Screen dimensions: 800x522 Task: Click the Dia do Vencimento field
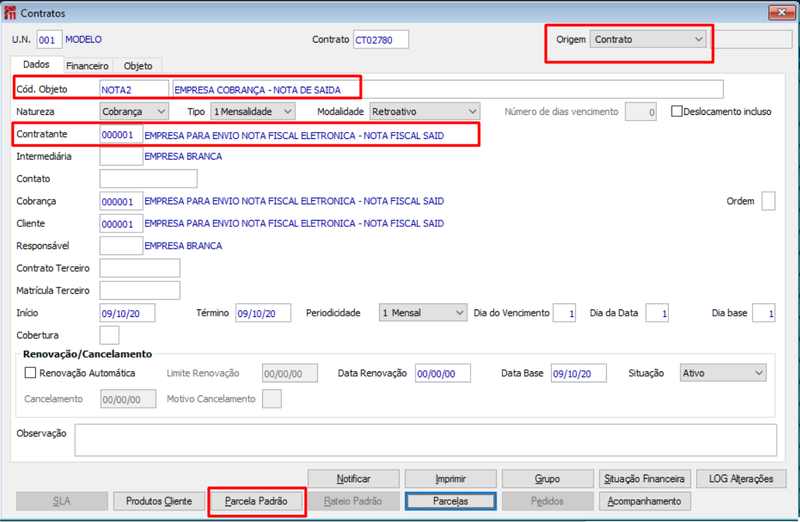point(565,313)
